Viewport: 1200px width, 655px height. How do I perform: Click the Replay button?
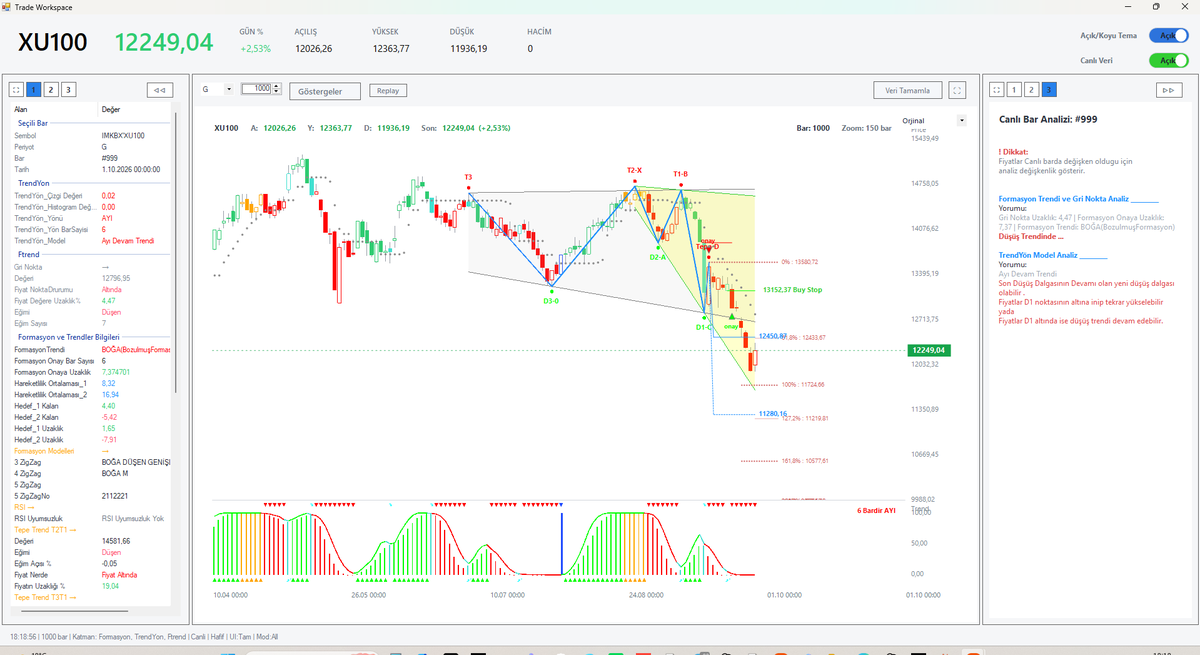pos(387,90)
